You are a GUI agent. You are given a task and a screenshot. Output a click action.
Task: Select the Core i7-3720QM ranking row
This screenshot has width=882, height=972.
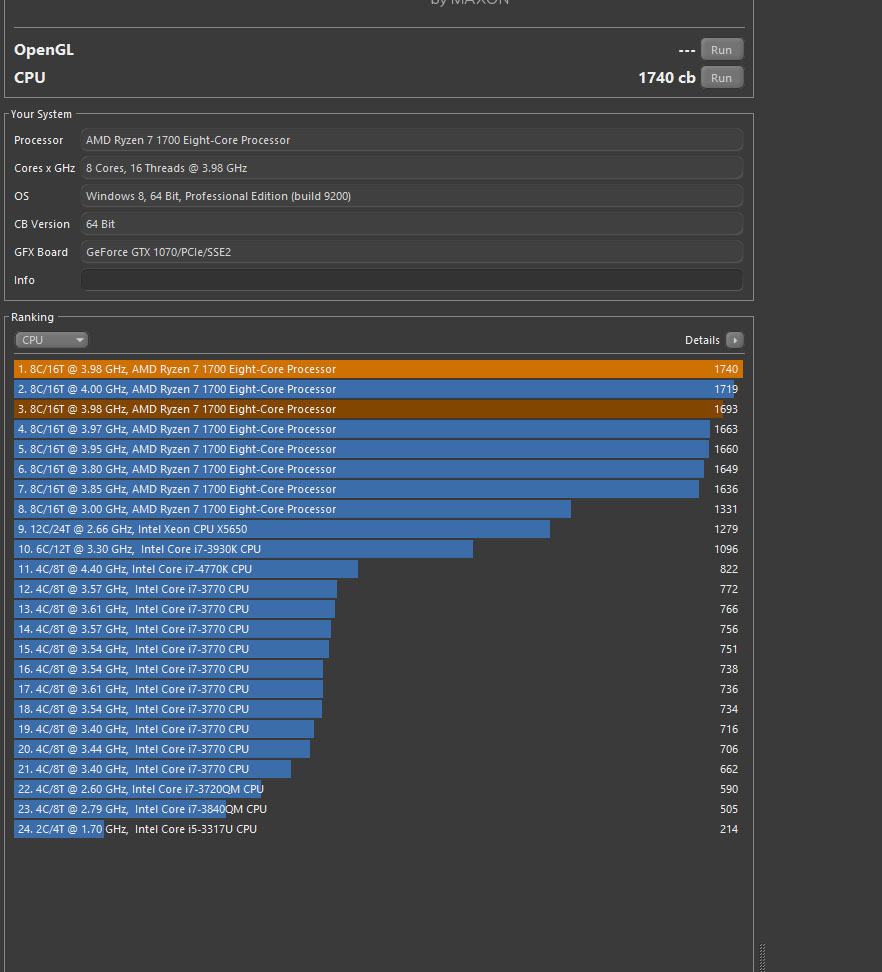pyautogui.click(x=378, y=789)
